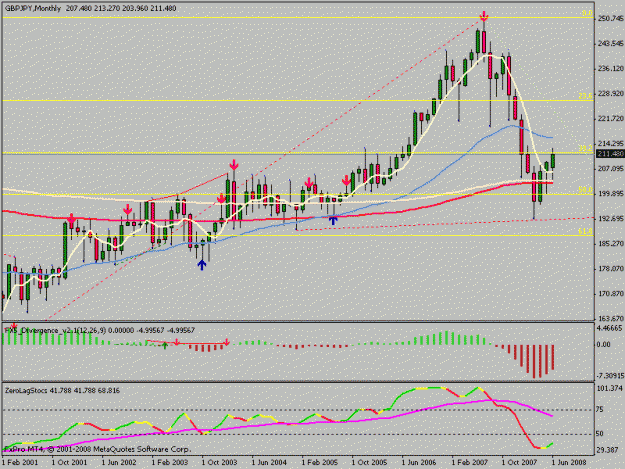The height and width of the screenshot is (469, 625).
Task: Click the 207.095 price axis label
Action: click(x=611, y=169)
